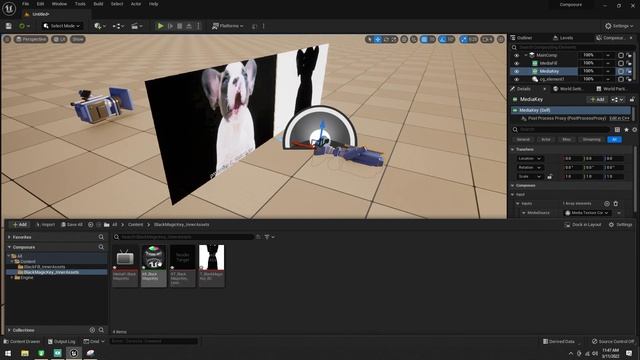The height and width of the screenshot is (360, 640).
Task: Click the trash icon for Inputs array
Action: point(616,204)
